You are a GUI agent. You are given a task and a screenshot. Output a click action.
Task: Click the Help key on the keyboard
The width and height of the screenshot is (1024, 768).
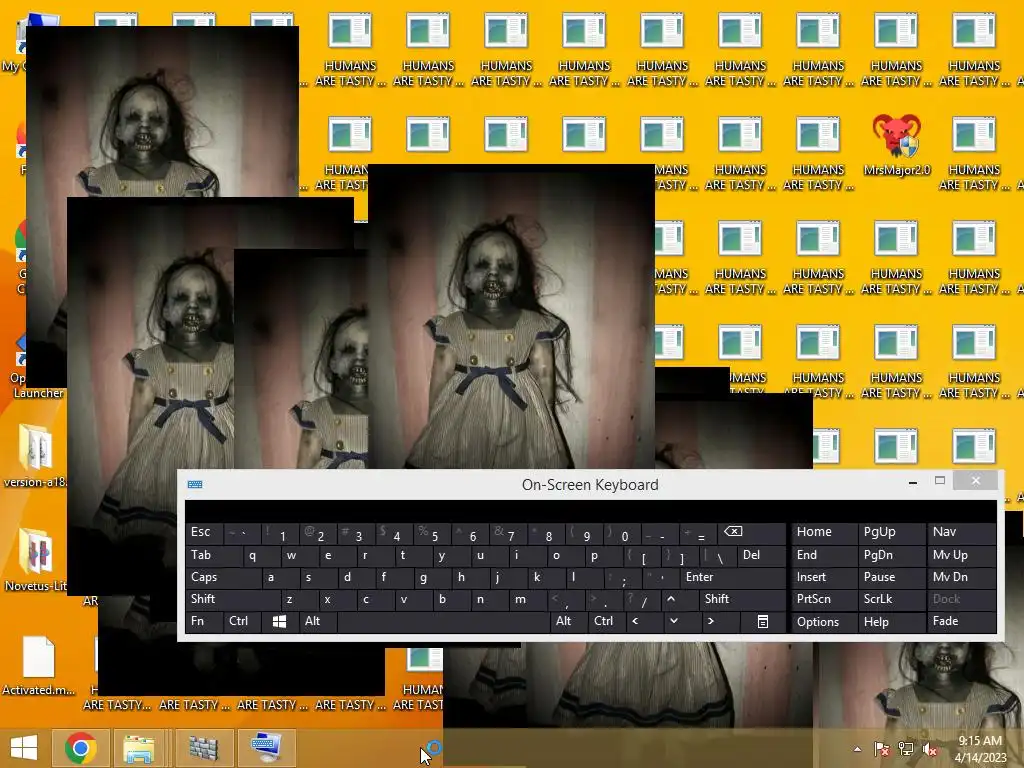[891, 621]
